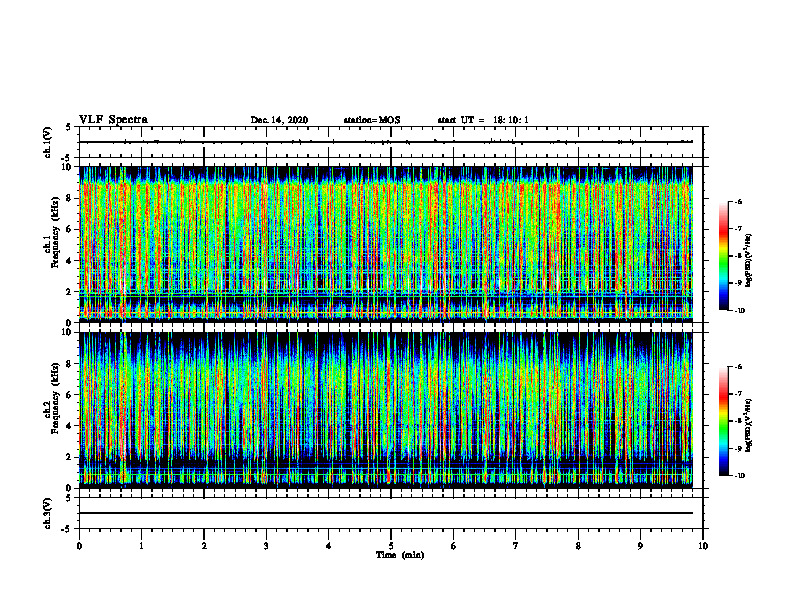Click the "8" kHz tick on ch.1 frequency axis
The width and height of the screenshot is (792, 612).
pyautogui.click(x=70, y=198)
